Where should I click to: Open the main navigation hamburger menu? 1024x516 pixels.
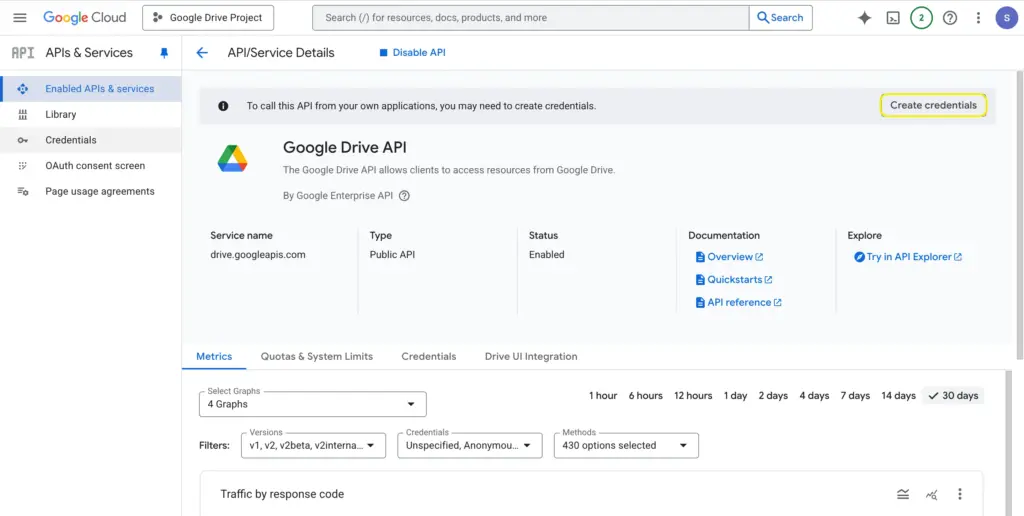[19, 18]
